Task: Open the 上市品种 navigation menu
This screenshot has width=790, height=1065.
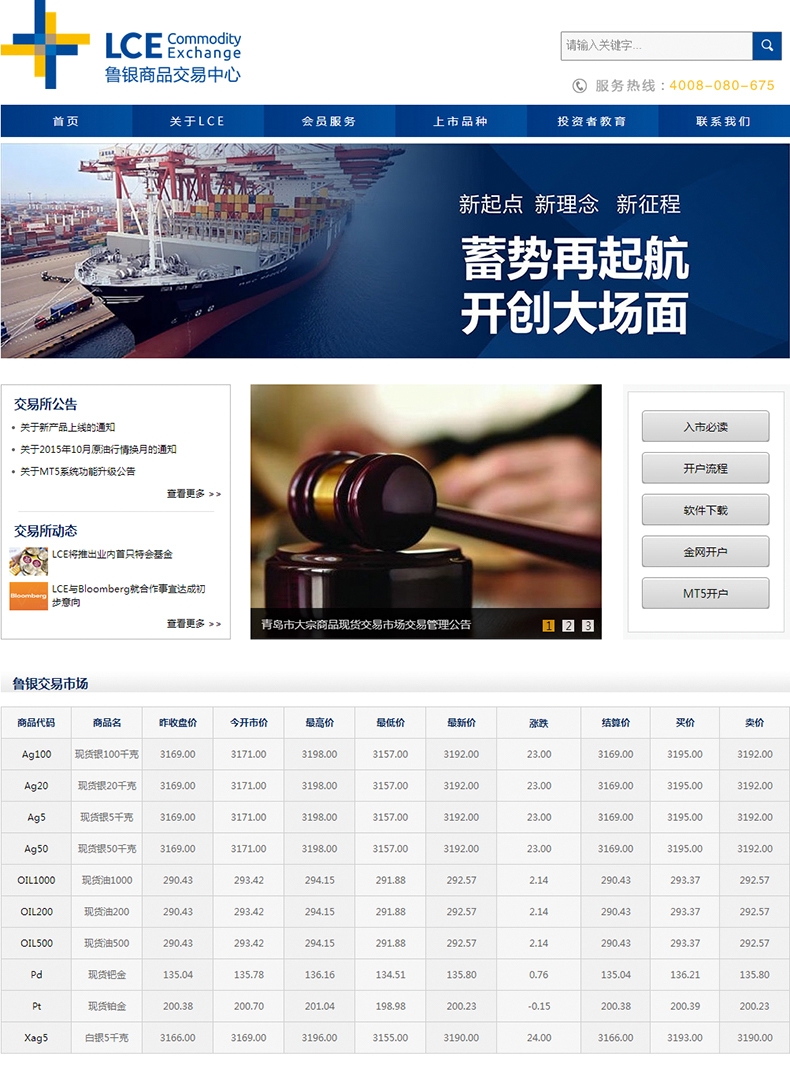Action: [x=460, y=121]
